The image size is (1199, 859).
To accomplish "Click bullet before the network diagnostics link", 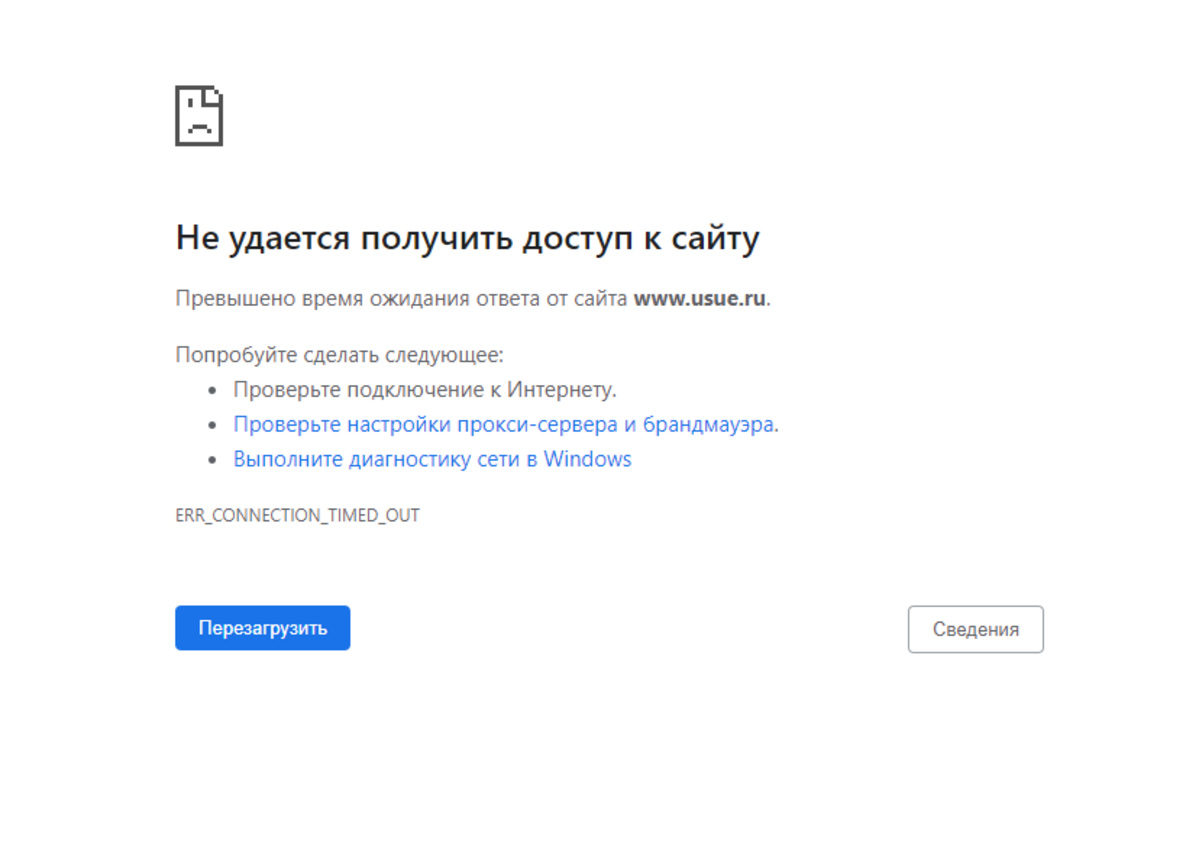I will 211,460.
